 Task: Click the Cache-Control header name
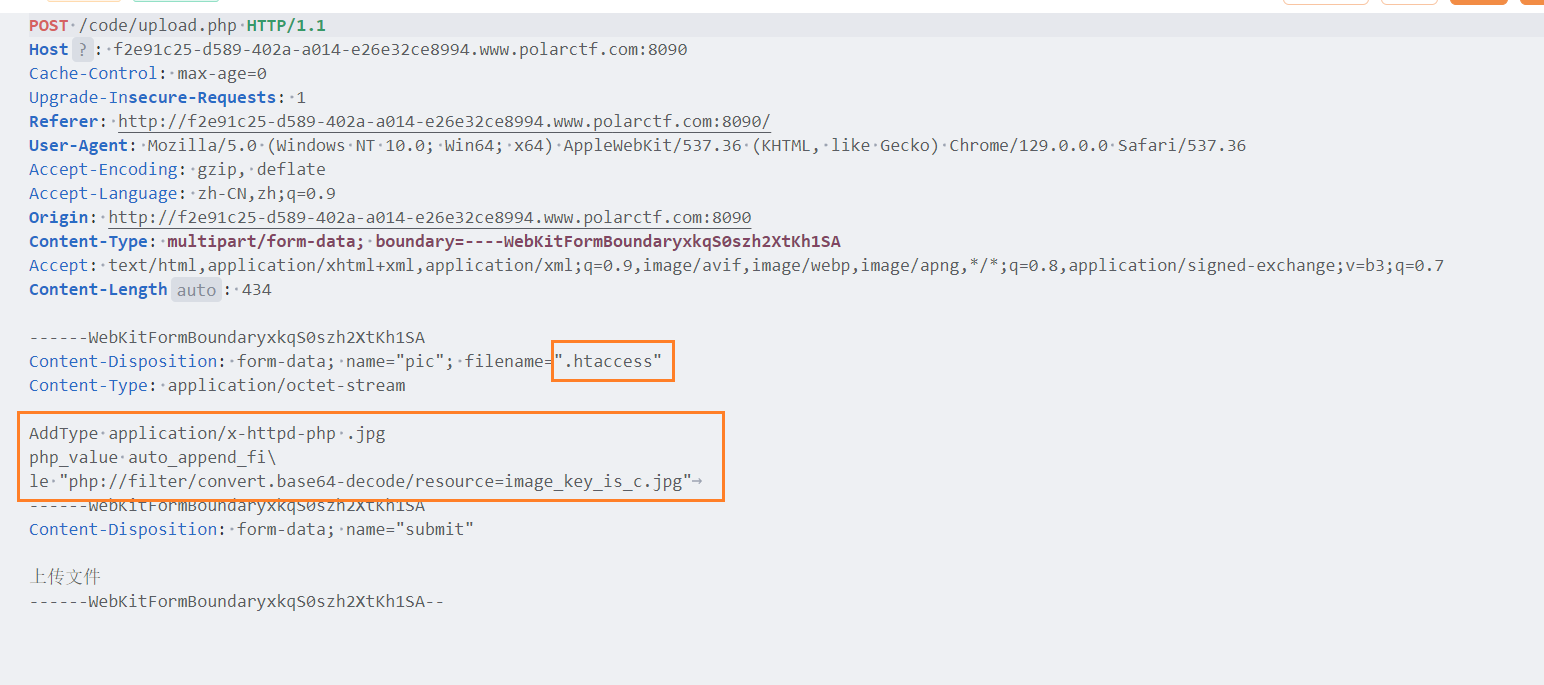(93, 73)
